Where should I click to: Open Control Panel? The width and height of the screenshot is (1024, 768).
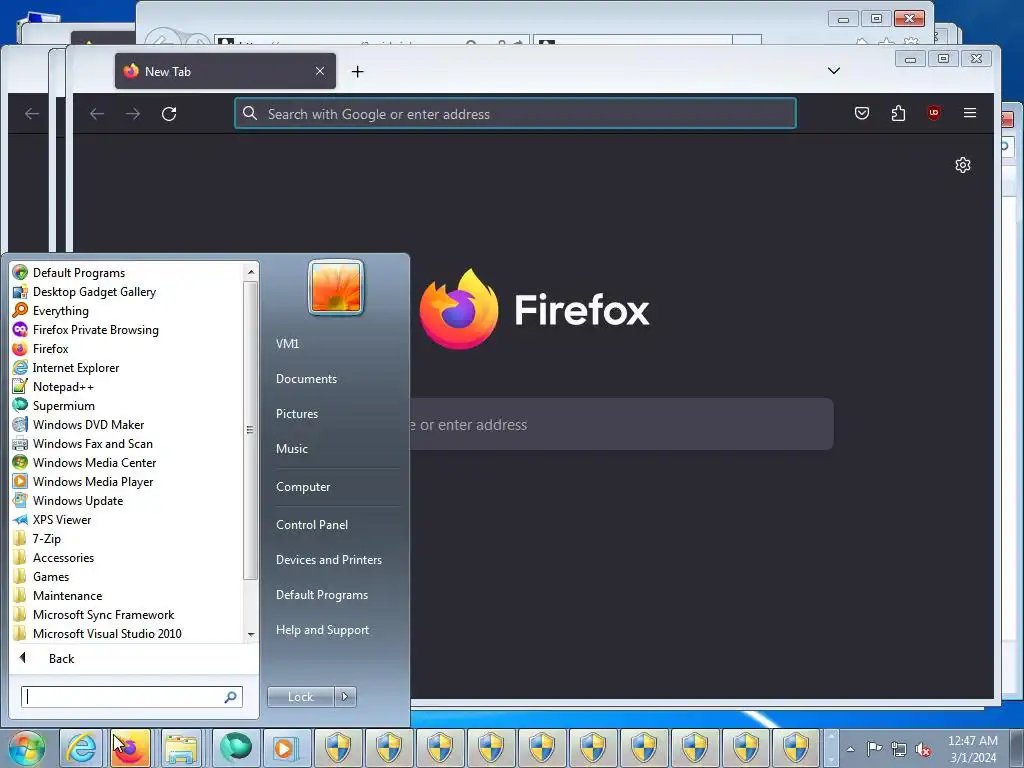pos(312,524)
